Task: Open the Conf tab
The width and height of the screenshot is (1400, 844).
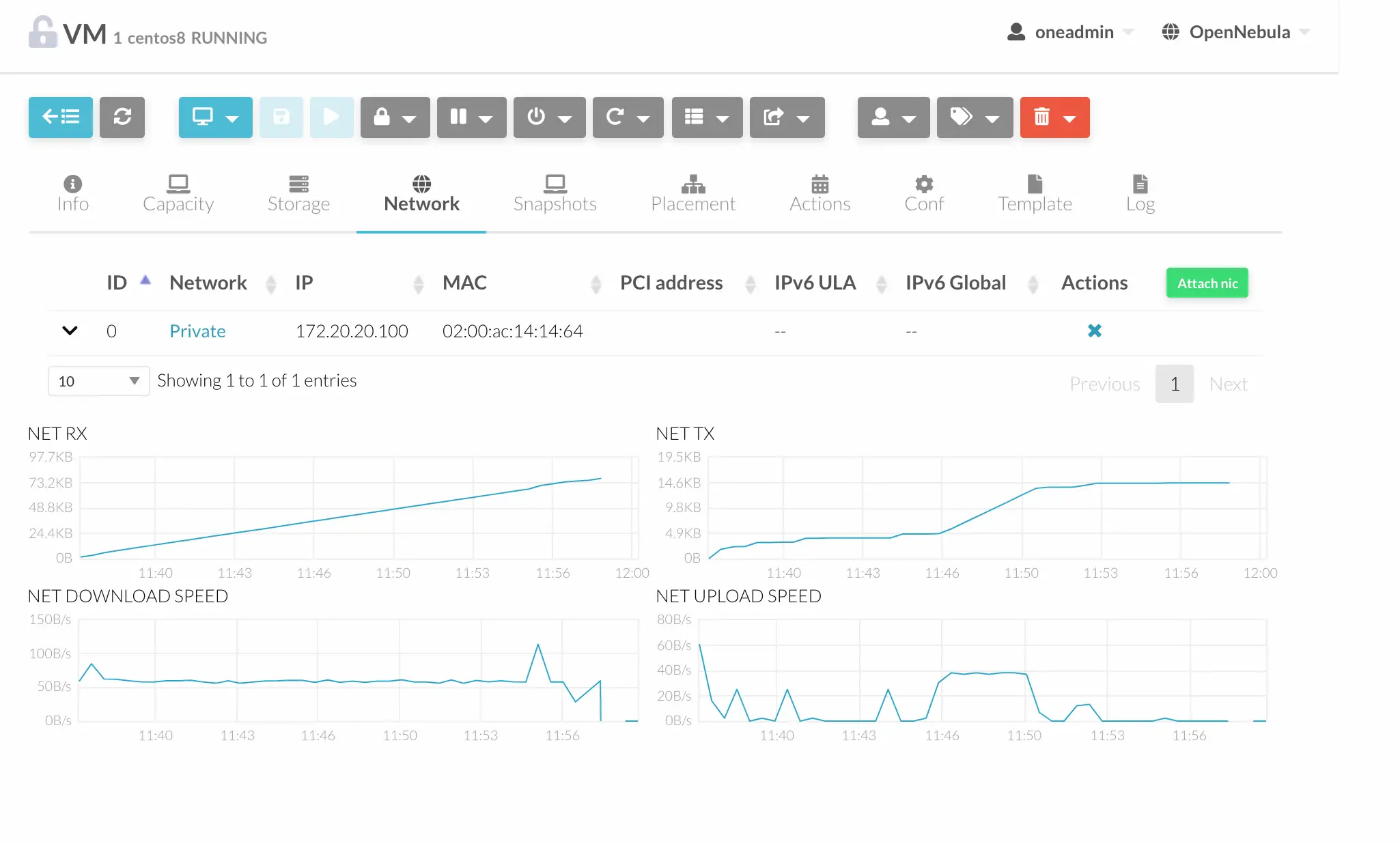Action: point(923,195)
